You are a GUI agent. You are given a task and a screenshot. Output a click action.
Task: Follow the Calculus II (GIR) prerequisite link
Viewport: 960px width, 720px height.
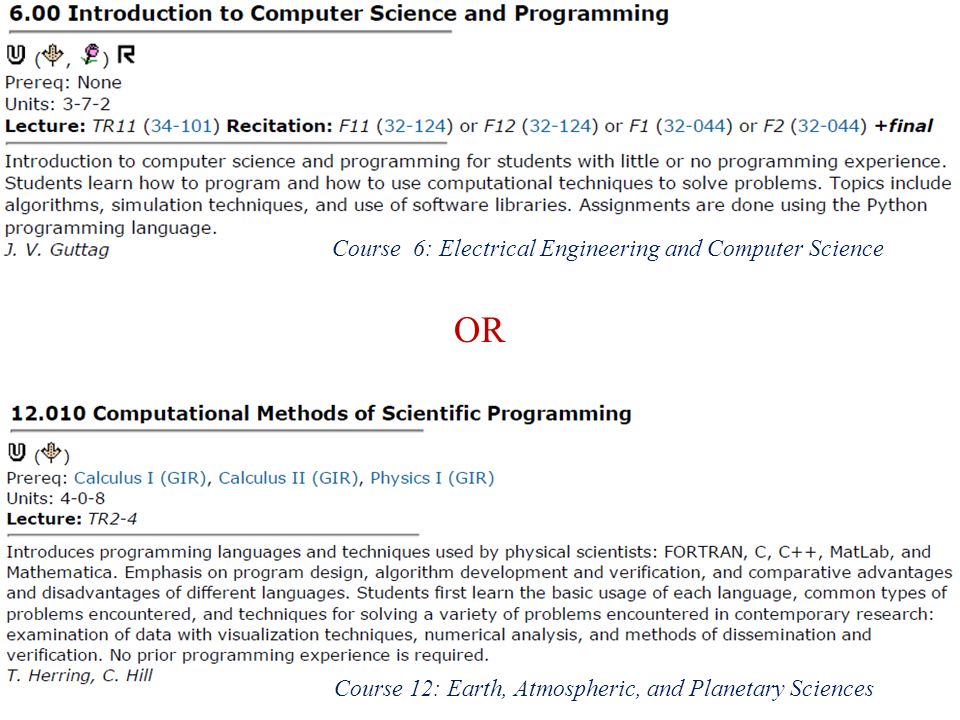(x=288, y=478)
